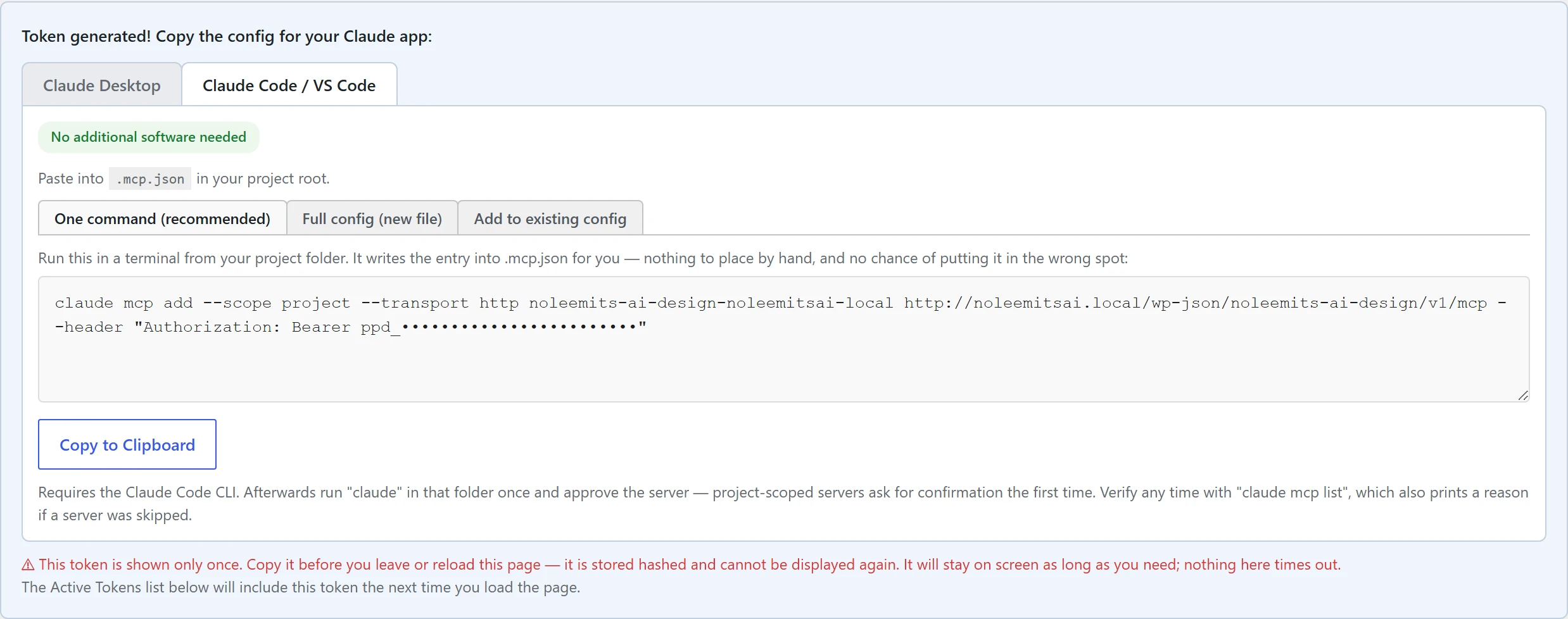Viewport: 1568px width, 619px height.
Task: Select the Claude Code / VS Code tab
Action: click(289, 85)
